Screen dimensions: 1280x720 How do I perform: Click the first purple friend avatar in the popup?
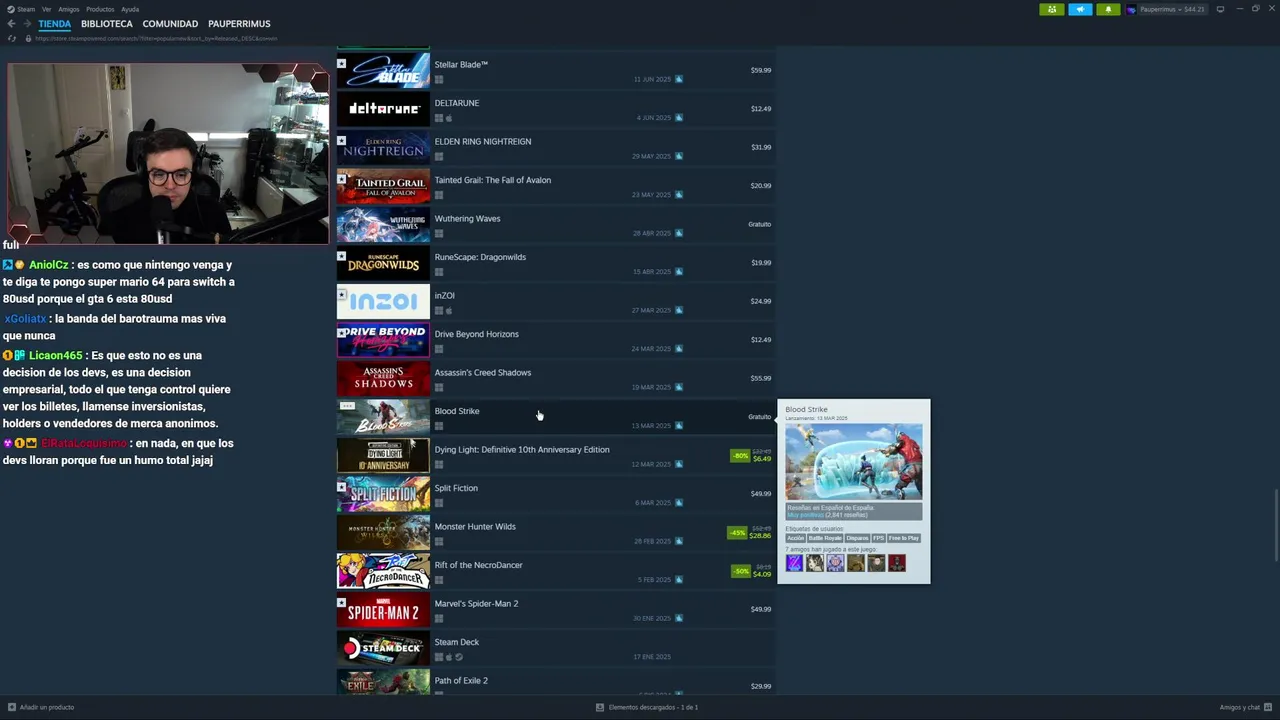794,564
